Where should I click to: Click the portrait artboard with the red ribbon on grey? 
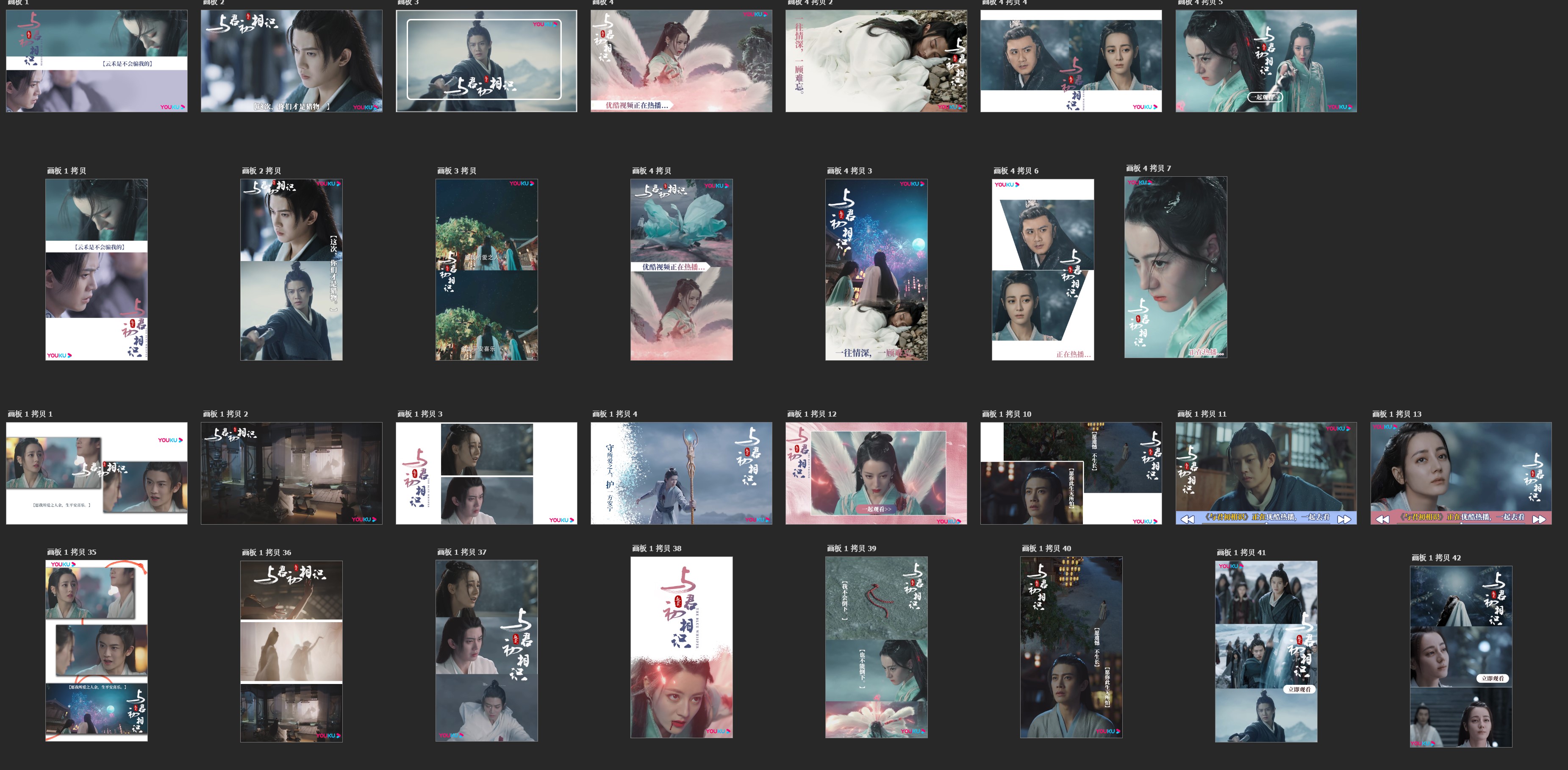coord(877,647)
